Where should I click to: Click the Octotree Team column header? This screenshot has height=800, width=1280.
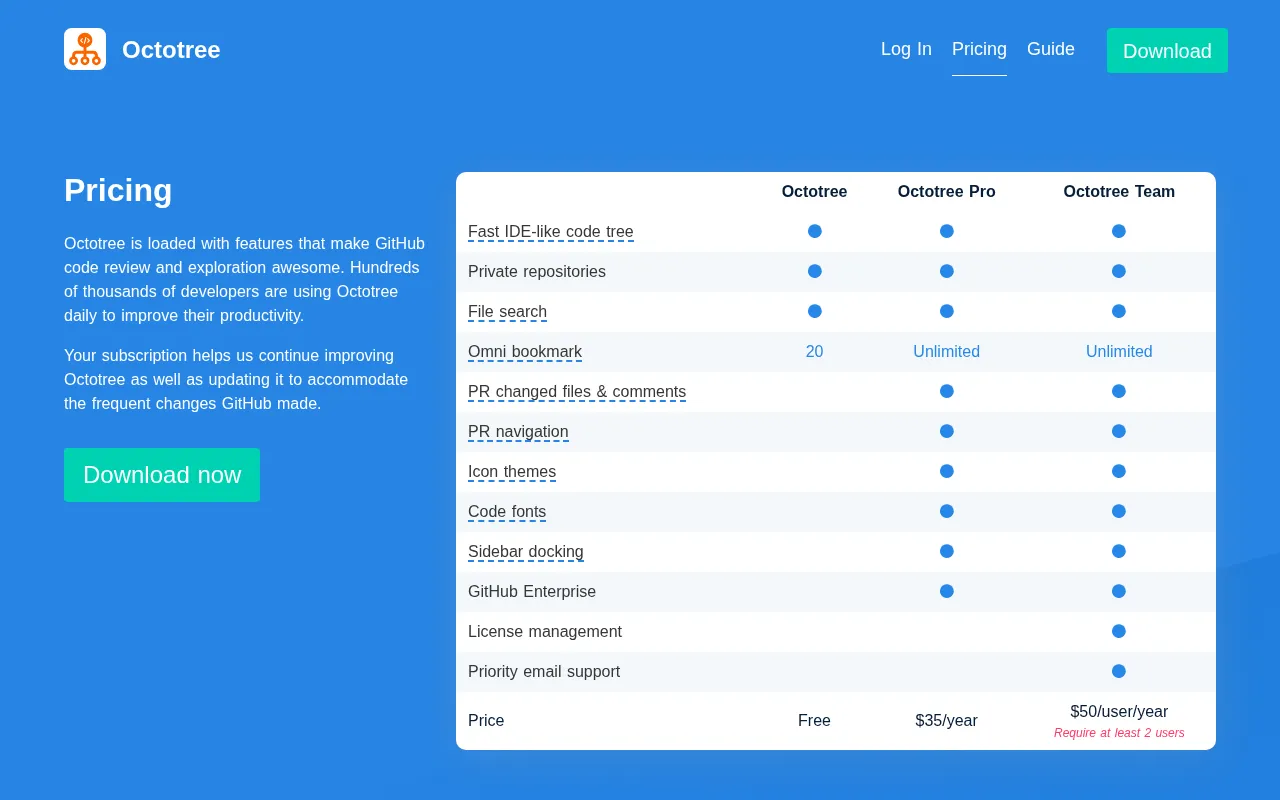coord(1119,192)
